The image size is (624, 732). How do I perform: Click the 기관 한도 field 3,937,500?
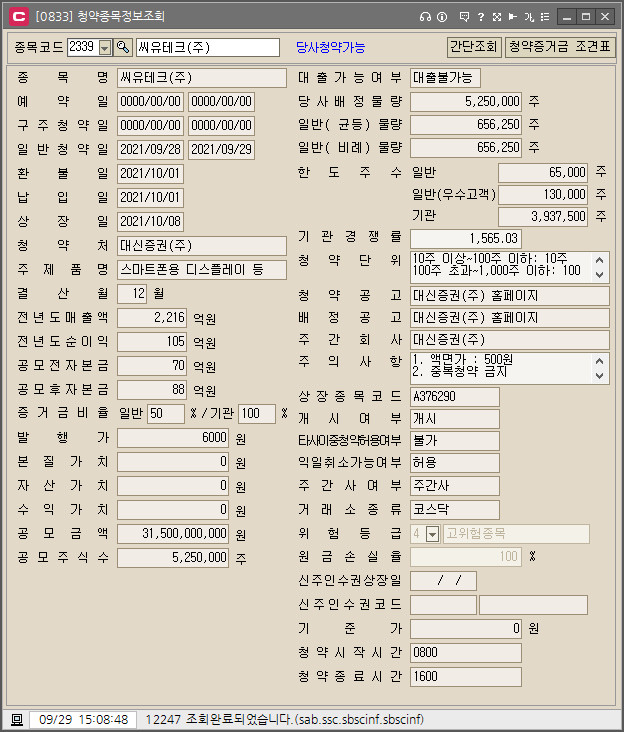coord(543,217)
